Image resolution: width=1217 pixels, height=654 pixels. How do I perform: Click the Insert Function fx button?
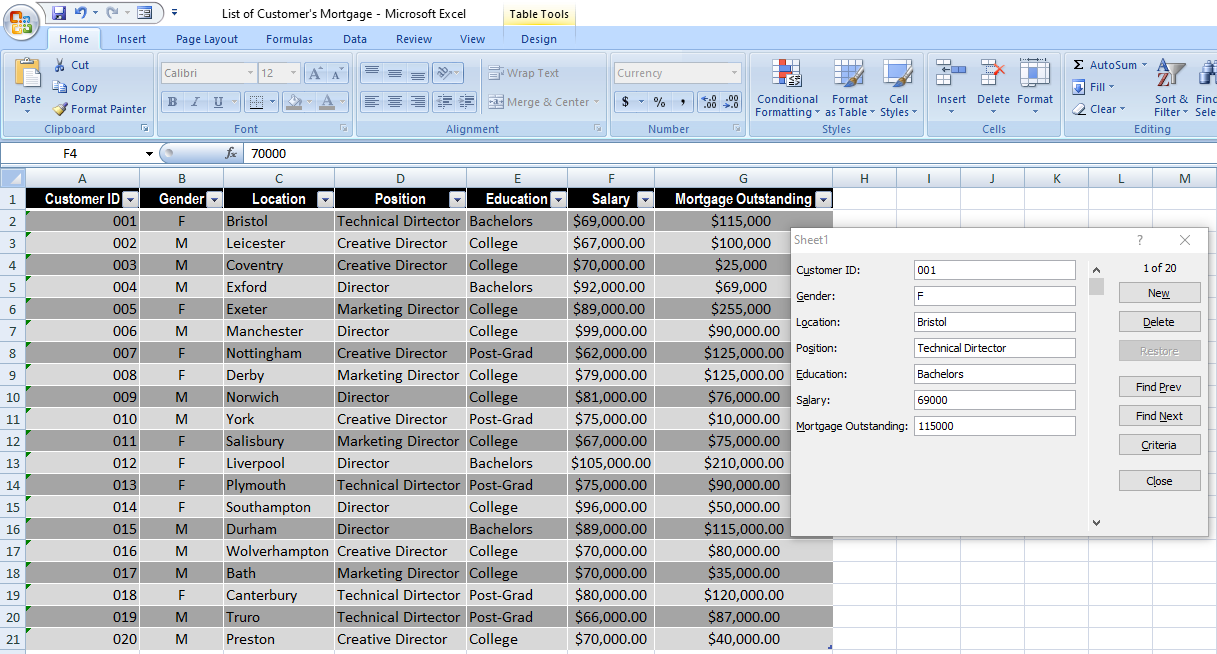(x=231, y=153)
